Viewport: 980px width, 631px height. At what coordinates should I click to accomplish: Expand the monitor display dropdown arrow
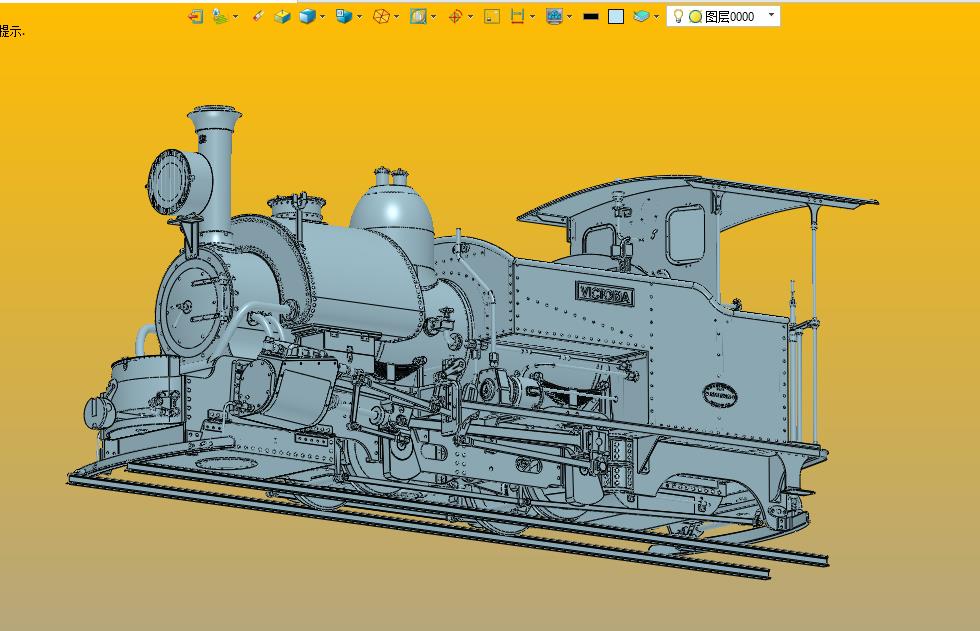pos(569,17)
